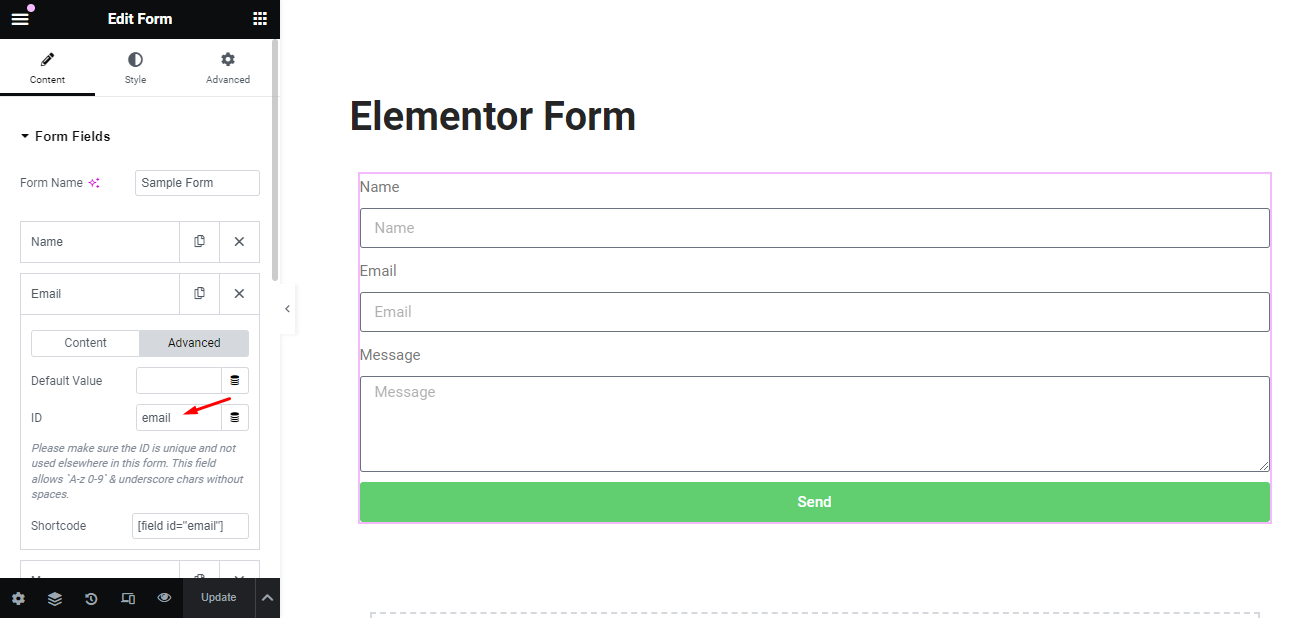This screenshot has width=1311, height=618.
Task: Open responsive mode icon
Action: (x=128, y=599)
